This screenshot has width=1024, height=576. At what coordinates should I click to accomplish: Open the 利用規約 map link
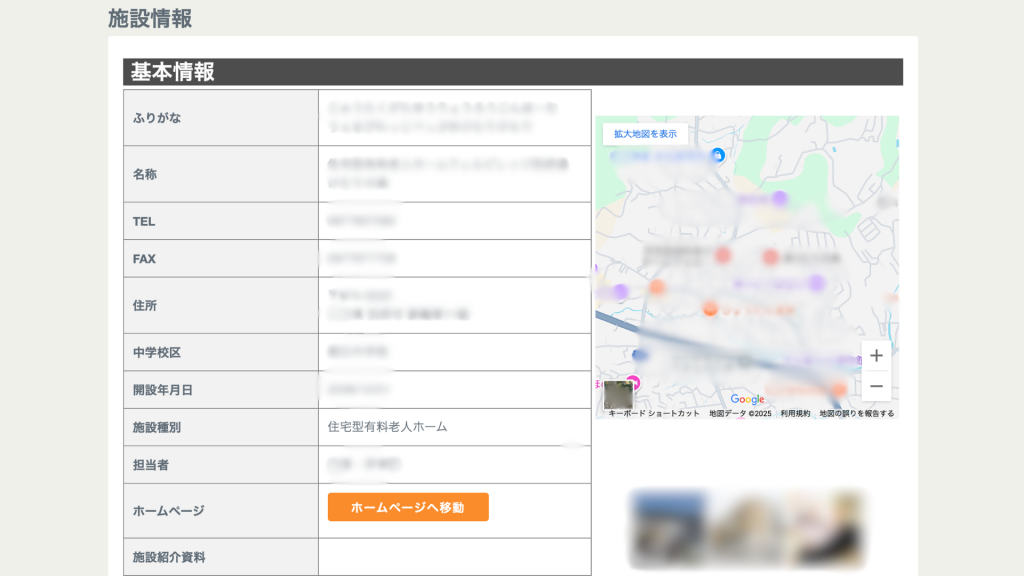795,413
